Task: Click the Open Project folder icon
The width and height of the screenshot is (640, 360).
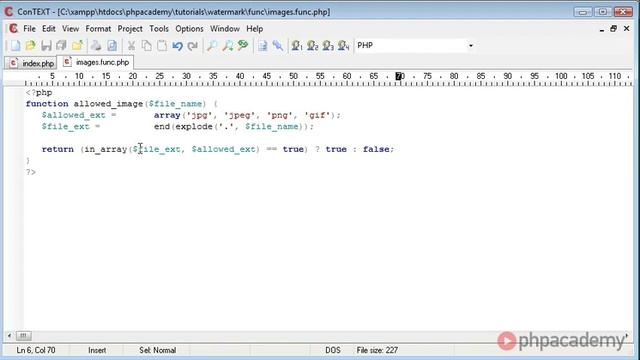Action: point(77,45)
